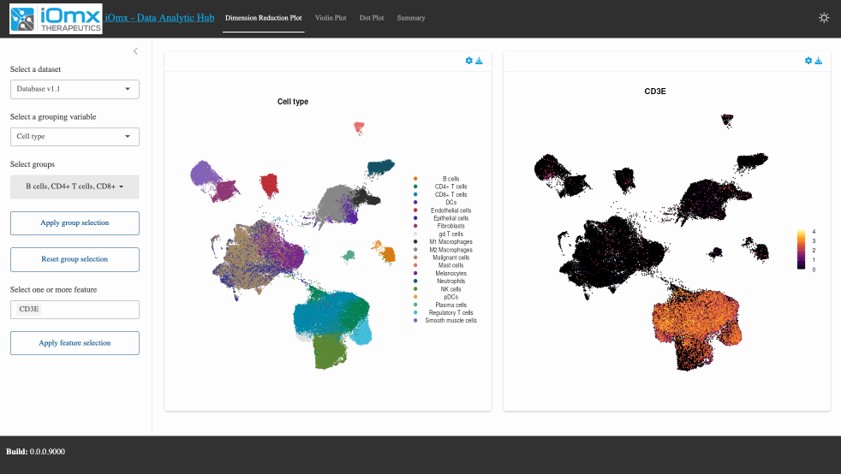The height and width of the screenshot is (474, 841).
Task: Toggle B cells in plot legend
Action: point(451,179)
